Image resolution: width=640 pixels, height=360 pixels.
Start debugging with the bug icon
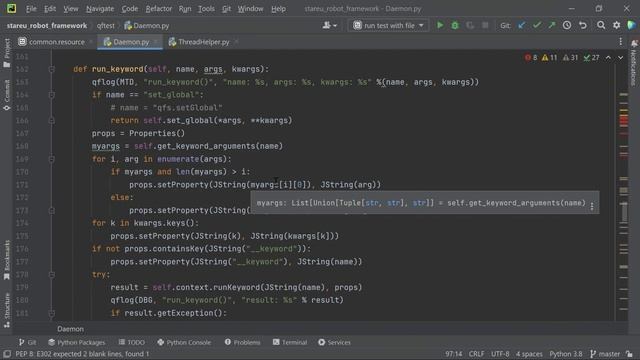point(455,25)
